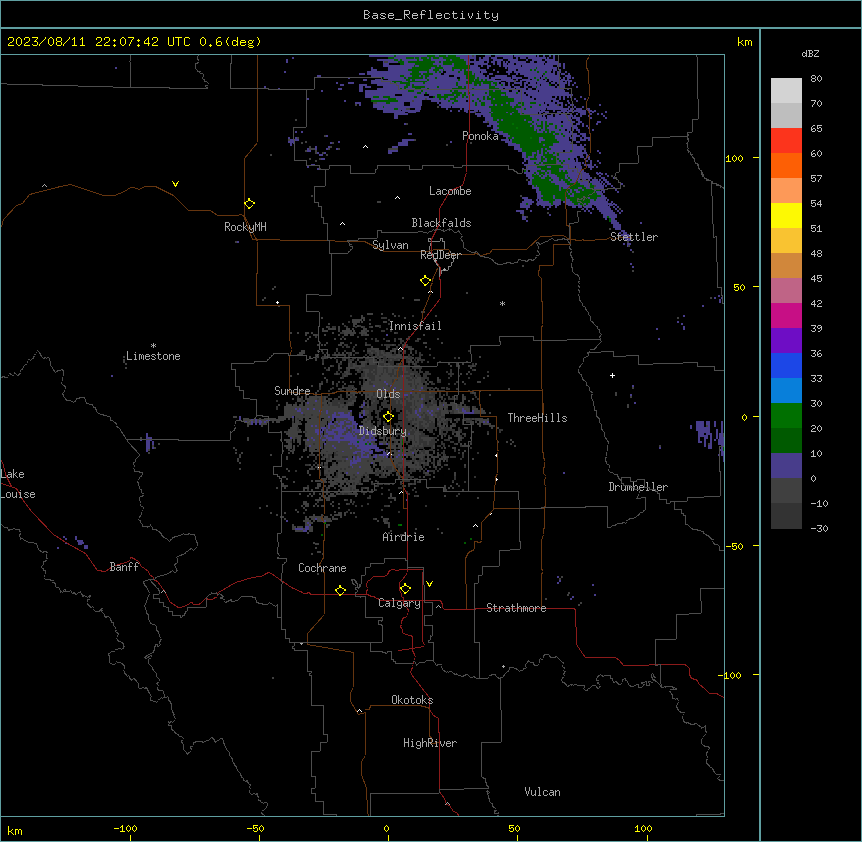Image resolution: width=862 pixels, height=842 pixels.
Task: Select the bright green 30-20 dBZ swatch
Action: tap(786, 416)
